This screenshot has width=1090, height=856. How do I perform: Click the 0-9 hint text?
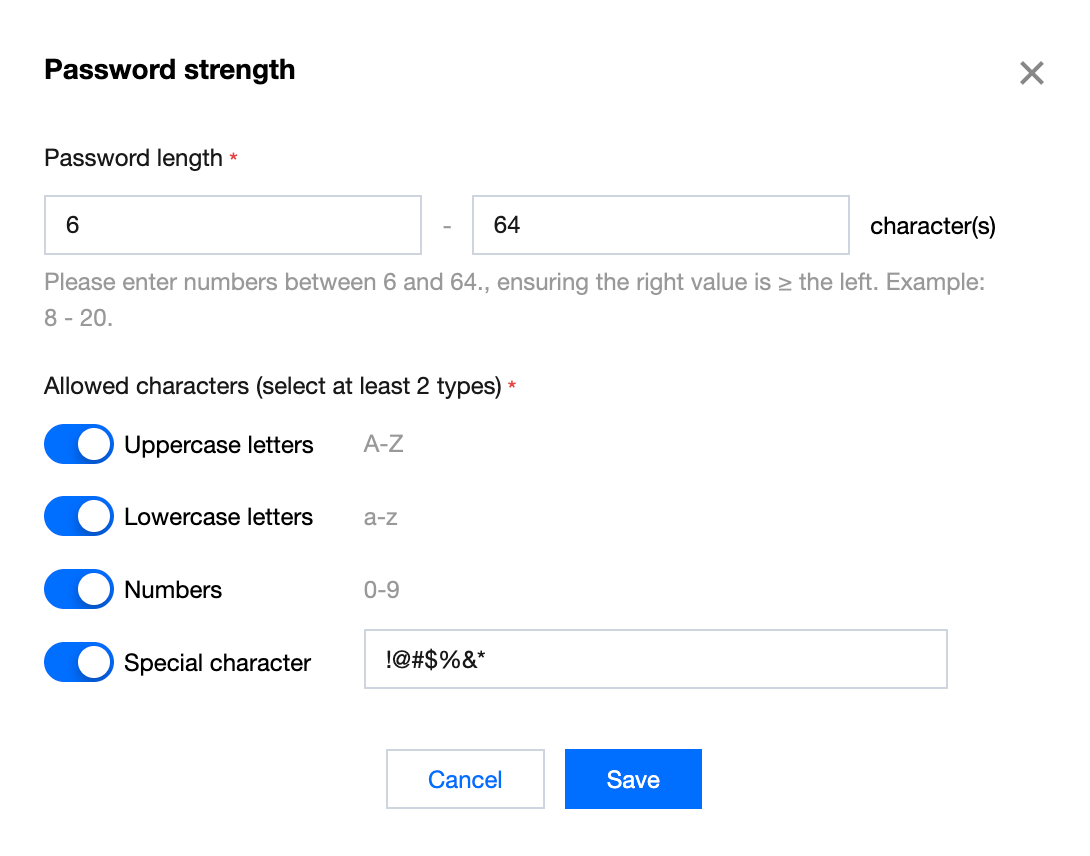pyautogui.click(x=382, y=590)
